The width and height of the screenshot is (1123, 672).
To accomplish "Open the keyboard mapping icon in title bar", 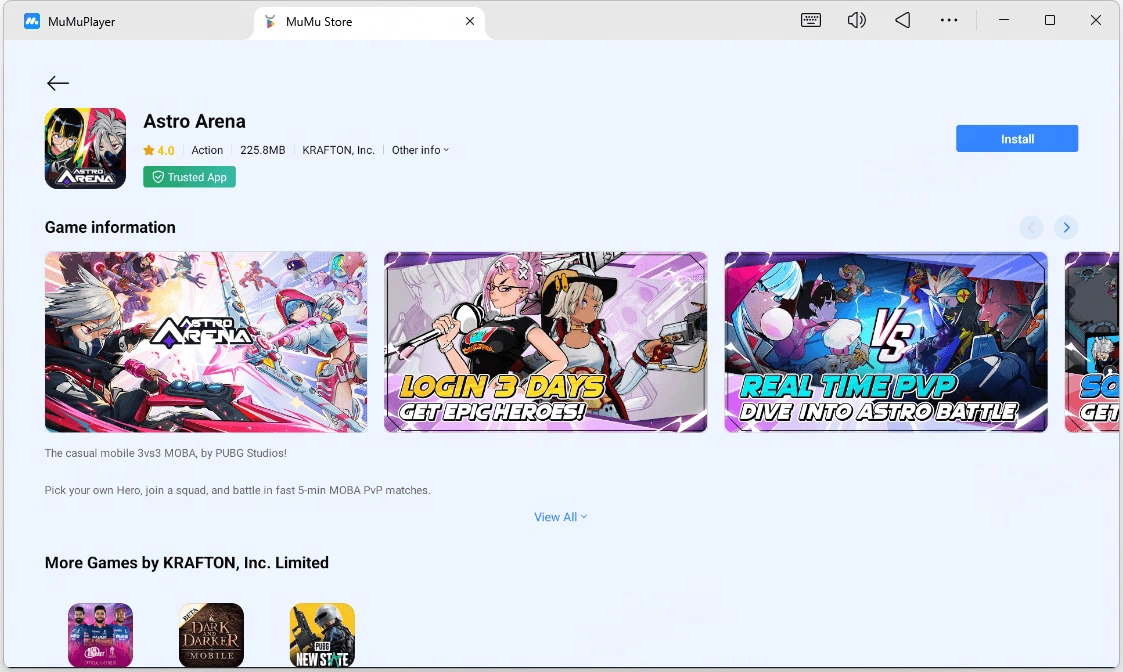I will pyautogui.click(x=811, y=20).
